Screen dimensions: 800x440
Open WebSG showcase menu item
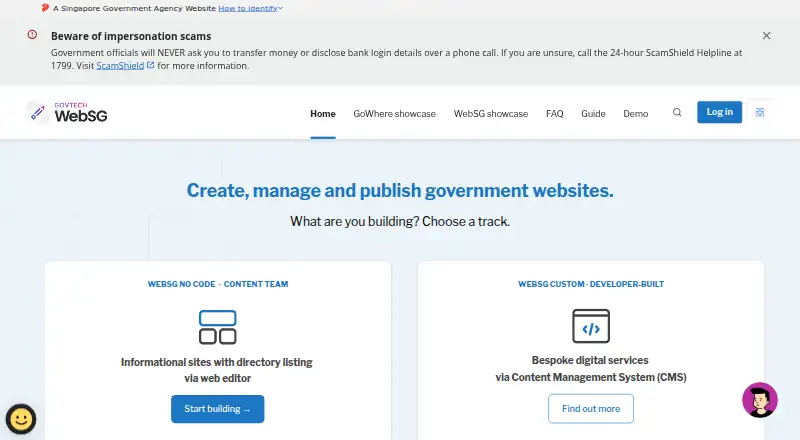pyautogui.click(x=491, y=114)
